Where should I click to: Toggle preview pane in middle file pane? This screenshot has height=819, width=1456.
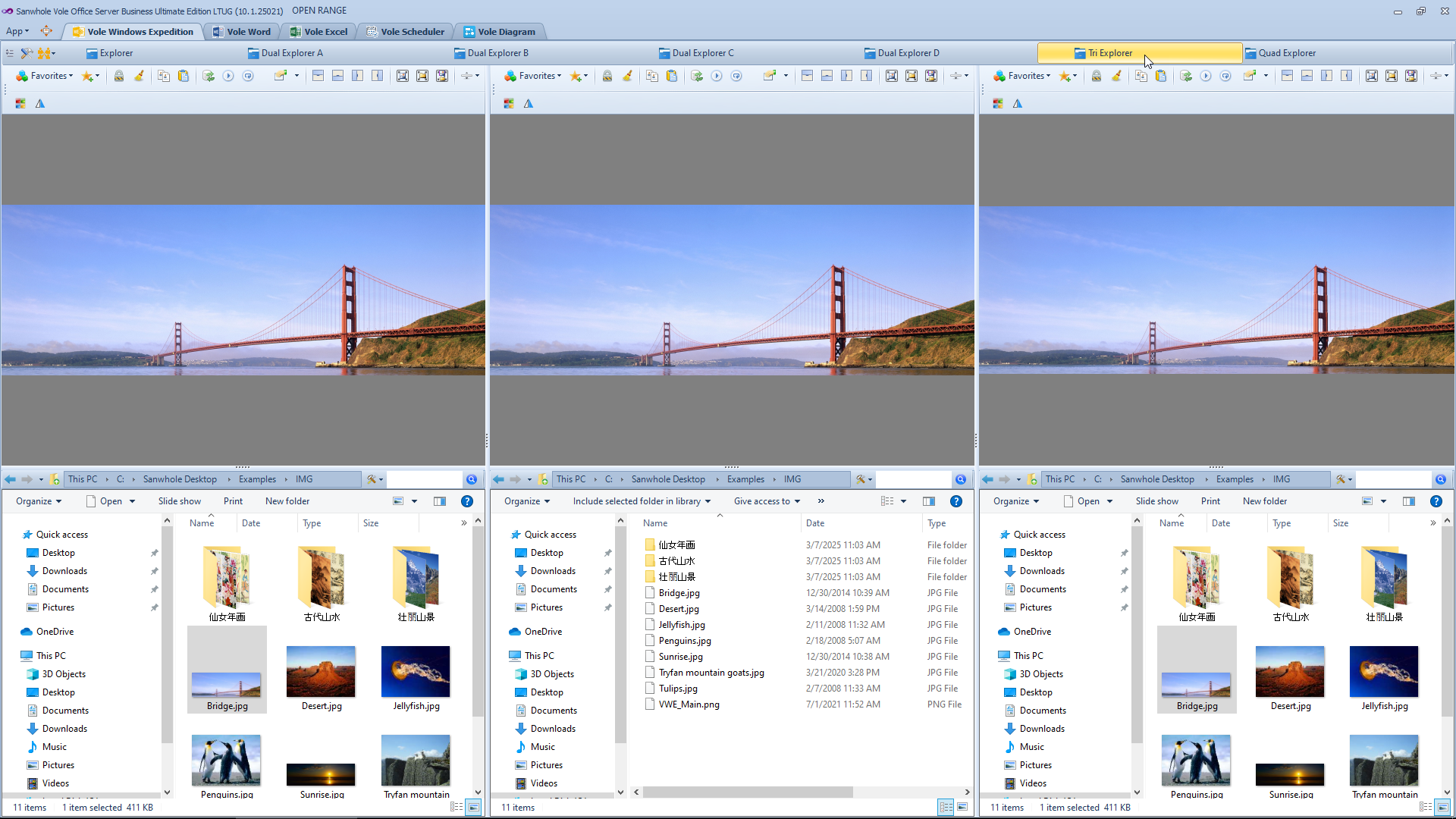click(x=929, y=501)
